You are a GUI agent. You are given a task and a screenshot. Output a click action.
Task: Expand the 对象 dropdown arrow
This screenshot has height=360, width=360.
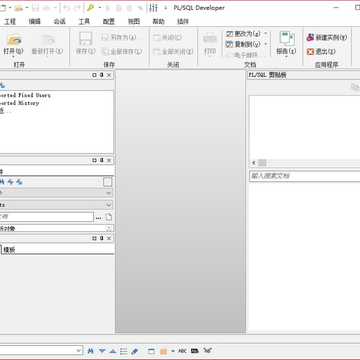tap(109, 229)
